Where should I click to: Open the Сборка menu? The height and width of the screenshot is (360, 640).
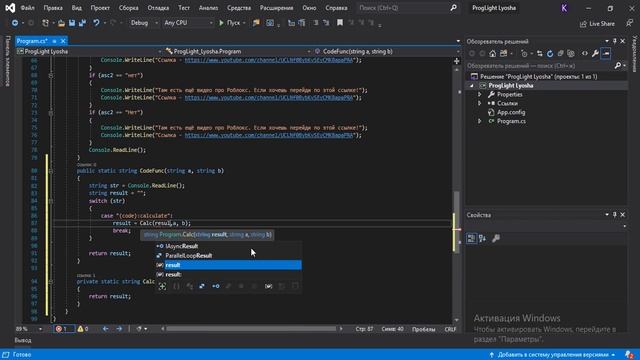coord(128,8)
